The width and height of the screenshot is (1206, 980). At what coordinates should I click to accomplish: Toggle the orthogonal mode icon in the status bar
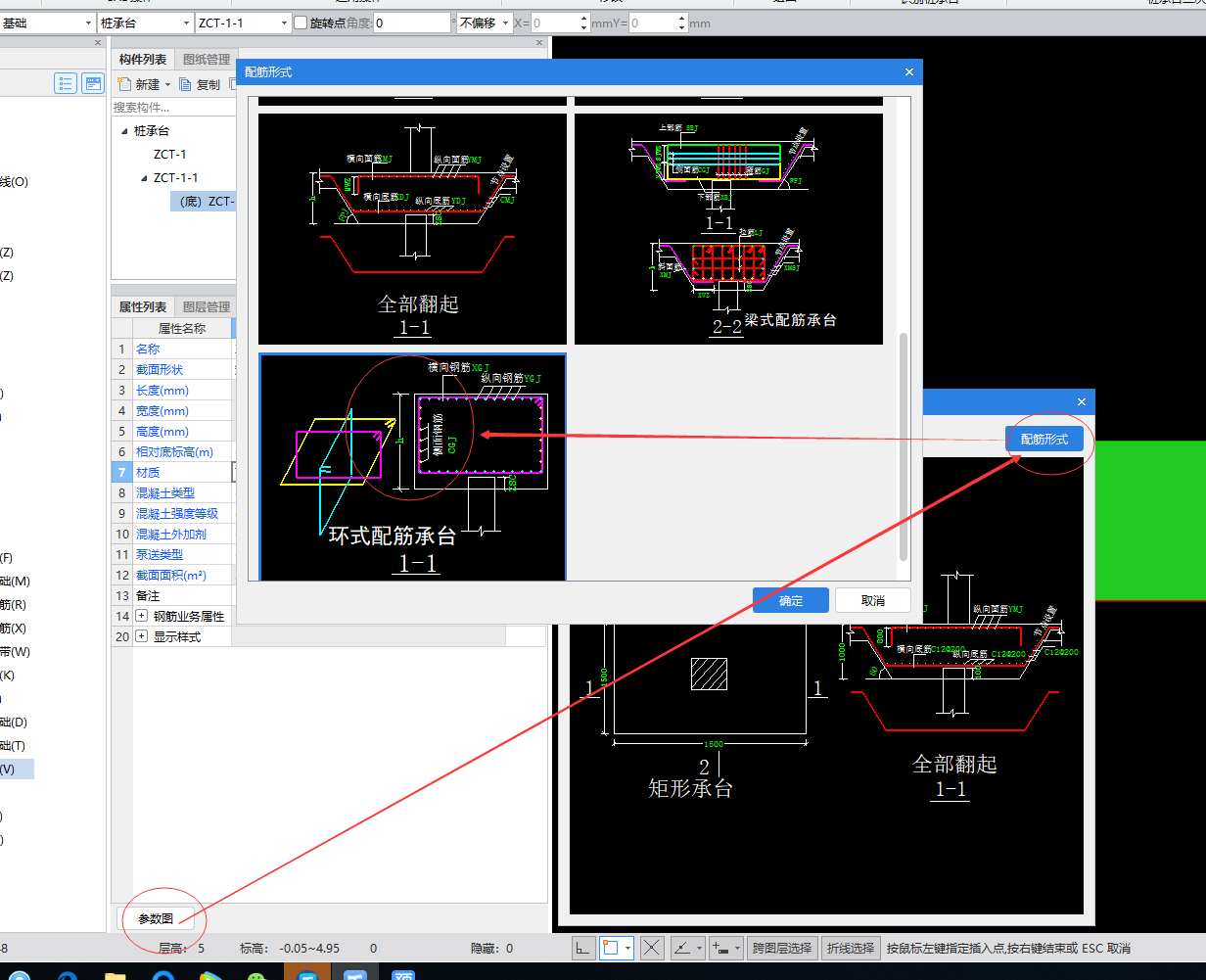tap(582, 948)
